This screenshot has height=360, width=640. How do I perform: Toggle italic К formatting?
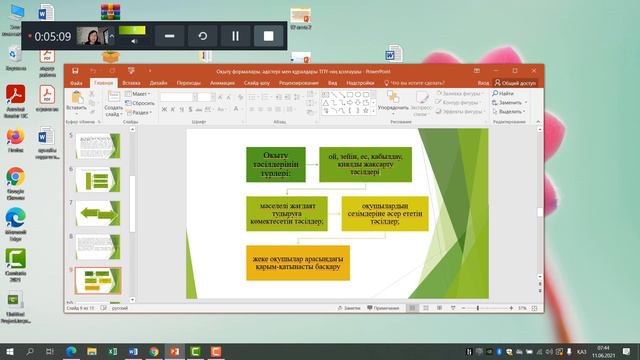173,109
